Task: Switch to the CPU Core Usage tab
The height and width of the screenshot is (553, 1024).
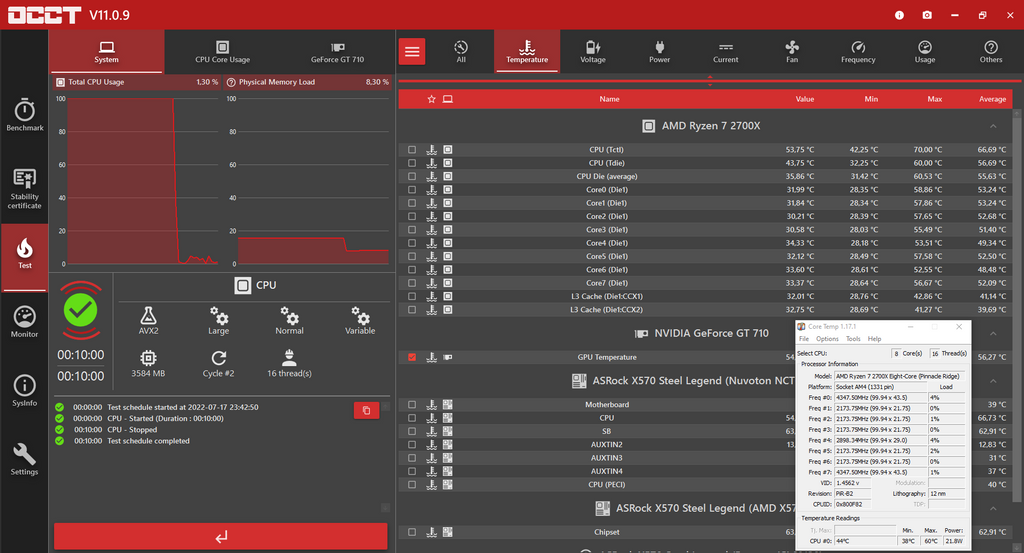Action: (x=223, y=52)
